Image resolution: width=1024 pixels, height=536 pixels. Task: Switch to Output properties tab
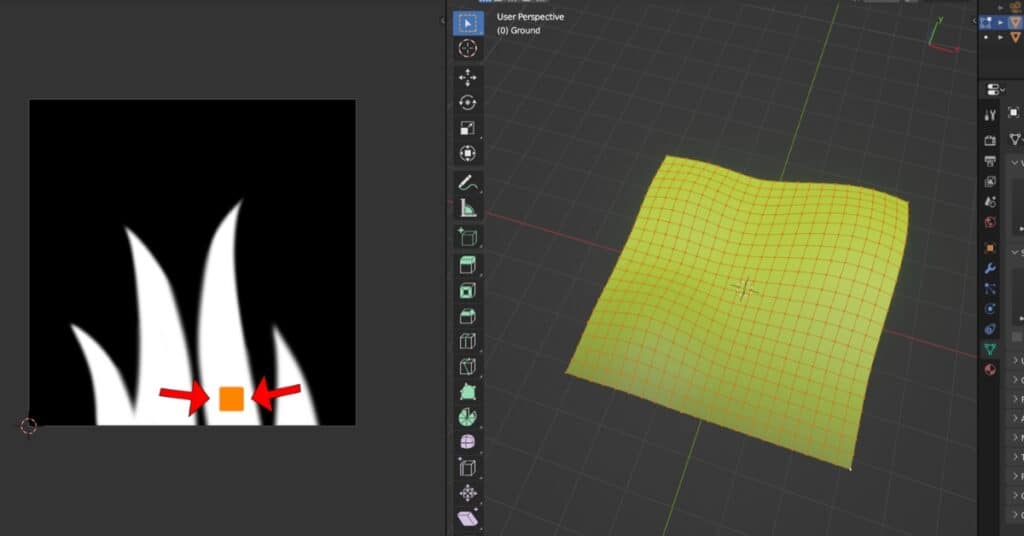(x=990, y=161)
